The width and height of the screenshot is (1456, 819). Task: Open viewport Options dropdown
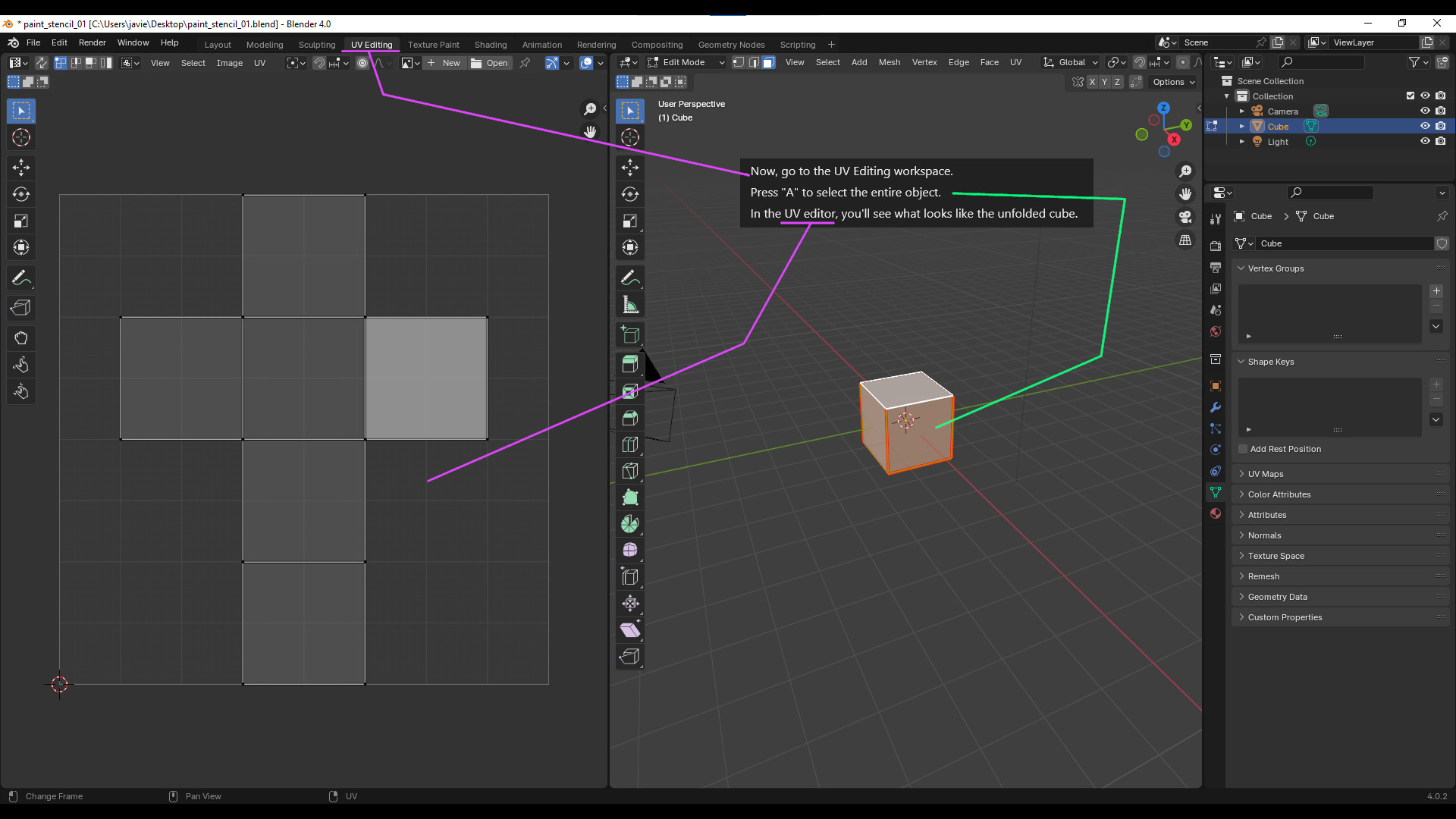1174,82
